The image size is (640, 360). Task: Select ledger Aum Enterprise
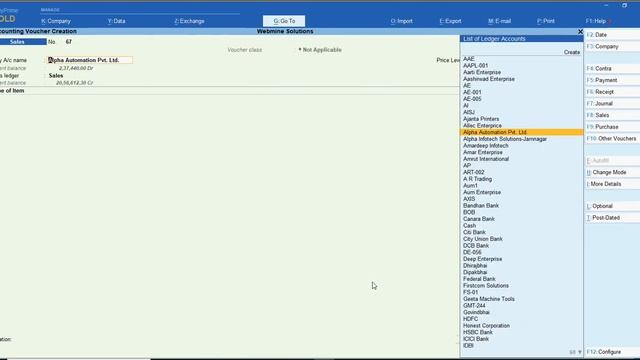pyautogui.click(x=482, y=192)
